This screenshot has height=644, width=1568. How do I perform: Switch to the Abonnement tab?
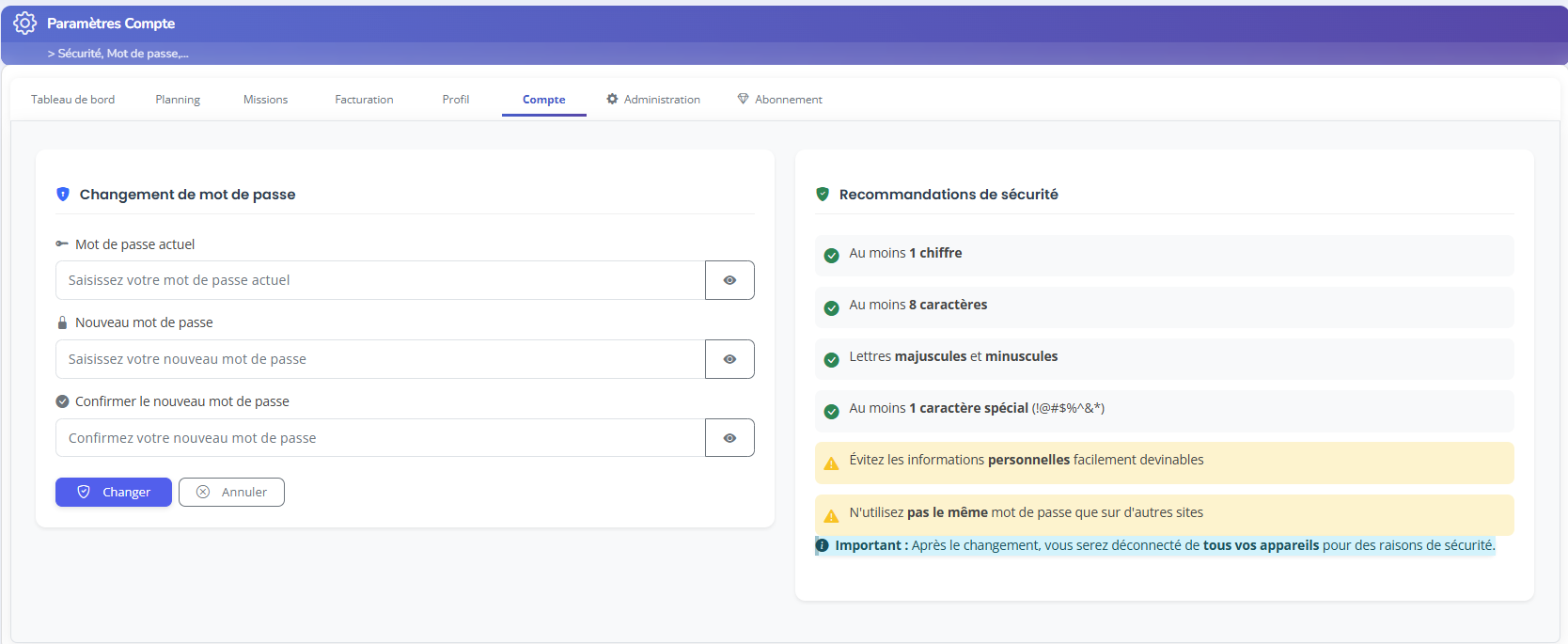[779, 100]
